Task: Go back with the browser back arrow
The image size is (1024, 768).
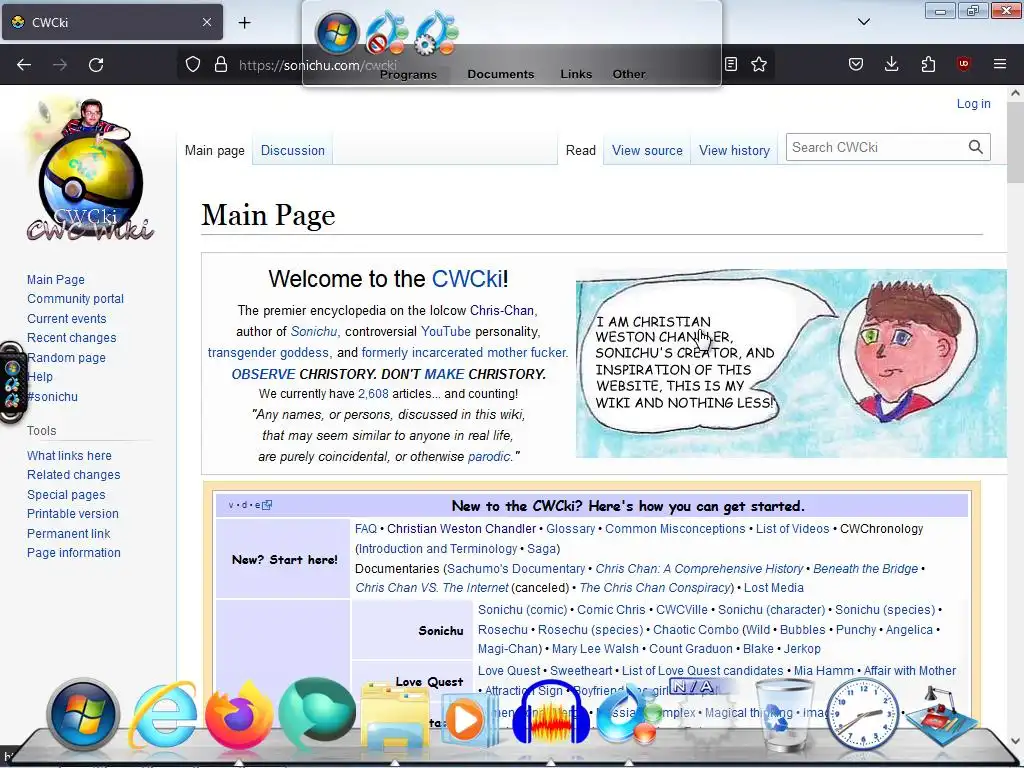Action: (24, 65)
